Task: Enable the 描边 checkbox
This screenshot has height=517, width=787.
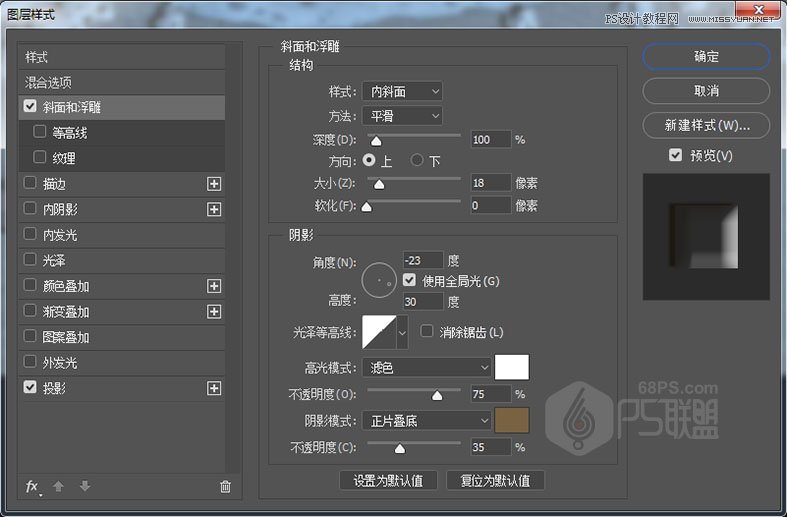Action: (30, 183)
